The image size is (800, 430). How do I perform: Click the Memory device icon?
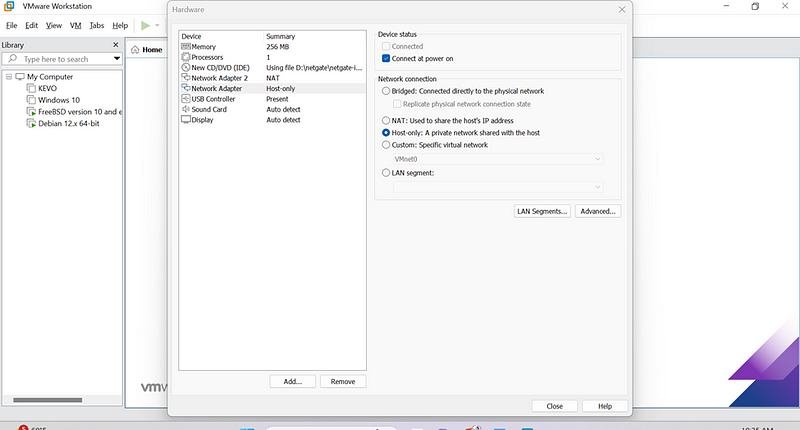[186, 46]
